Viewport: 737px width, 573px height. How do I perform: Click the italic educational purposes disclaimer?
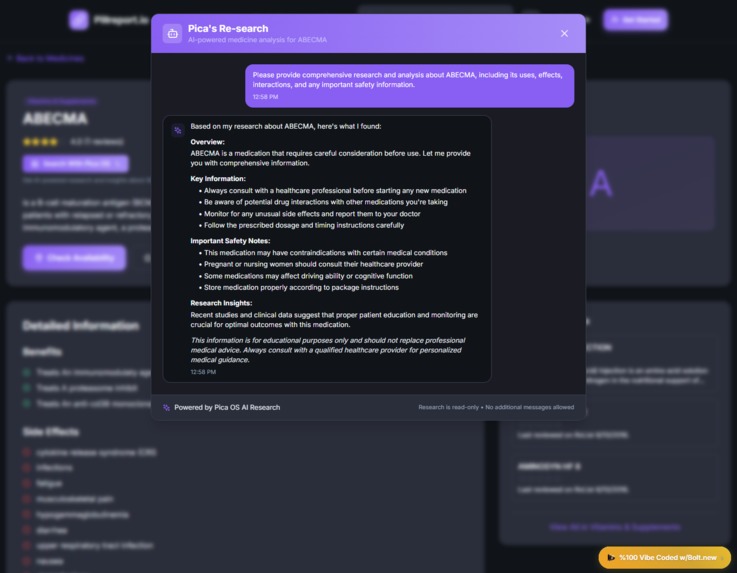point(328,350)
